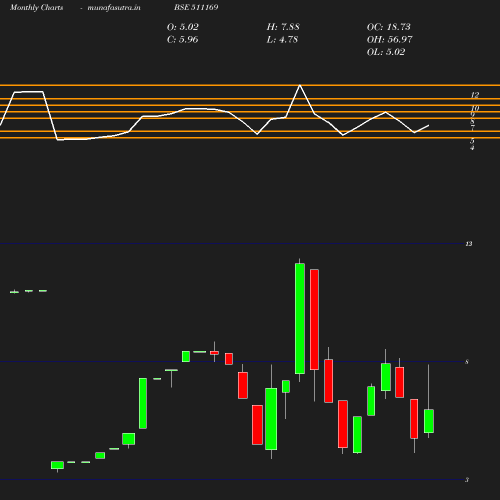Click the 'OL: 5.02' value
500x500 pixels.
pyautogui.click(x=386, y=52)
